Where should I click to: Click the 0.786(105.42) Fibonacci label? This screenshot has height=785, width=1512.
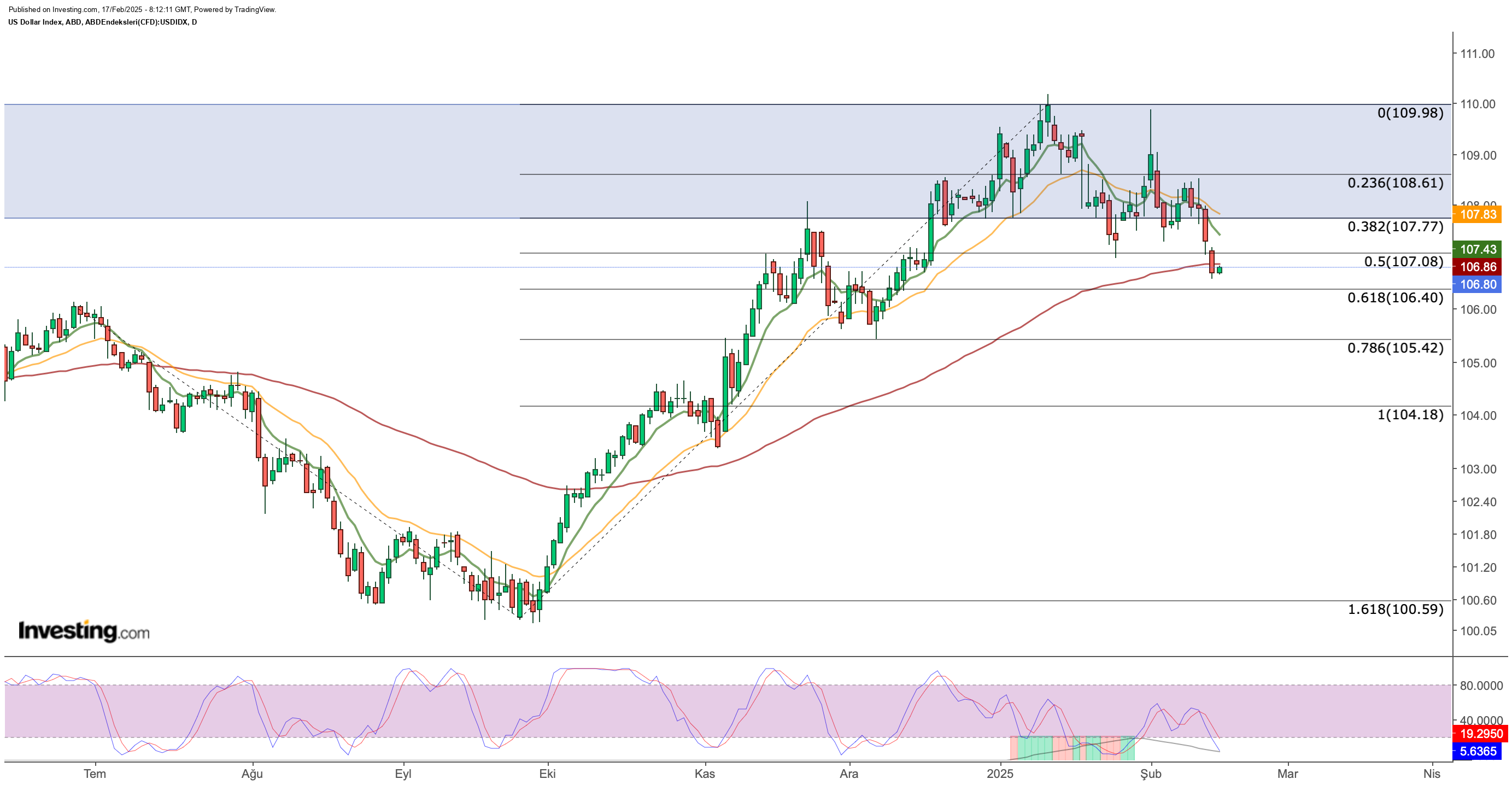point(1395,348)
